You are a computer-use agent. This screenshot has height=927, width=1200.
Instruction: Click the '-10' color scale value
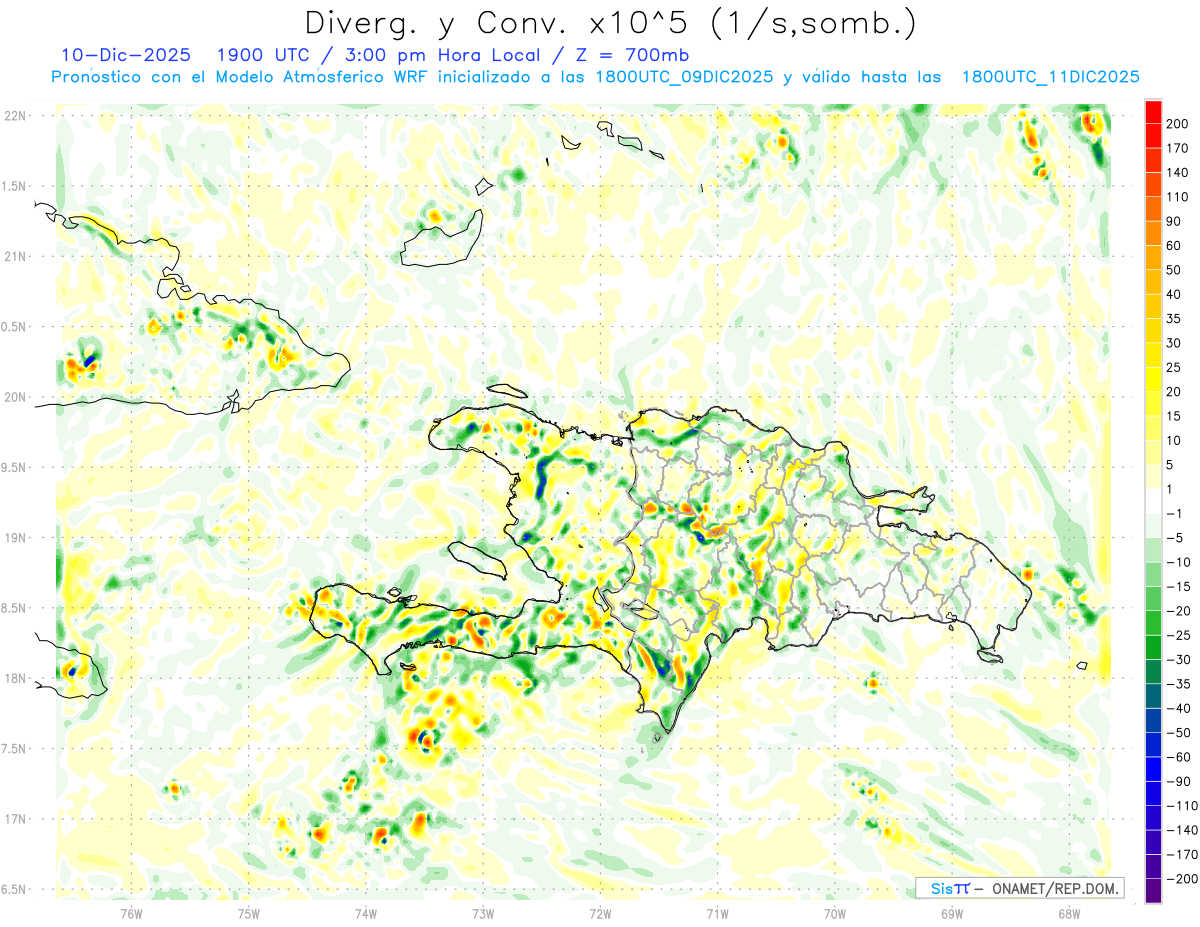point(1178,562)
